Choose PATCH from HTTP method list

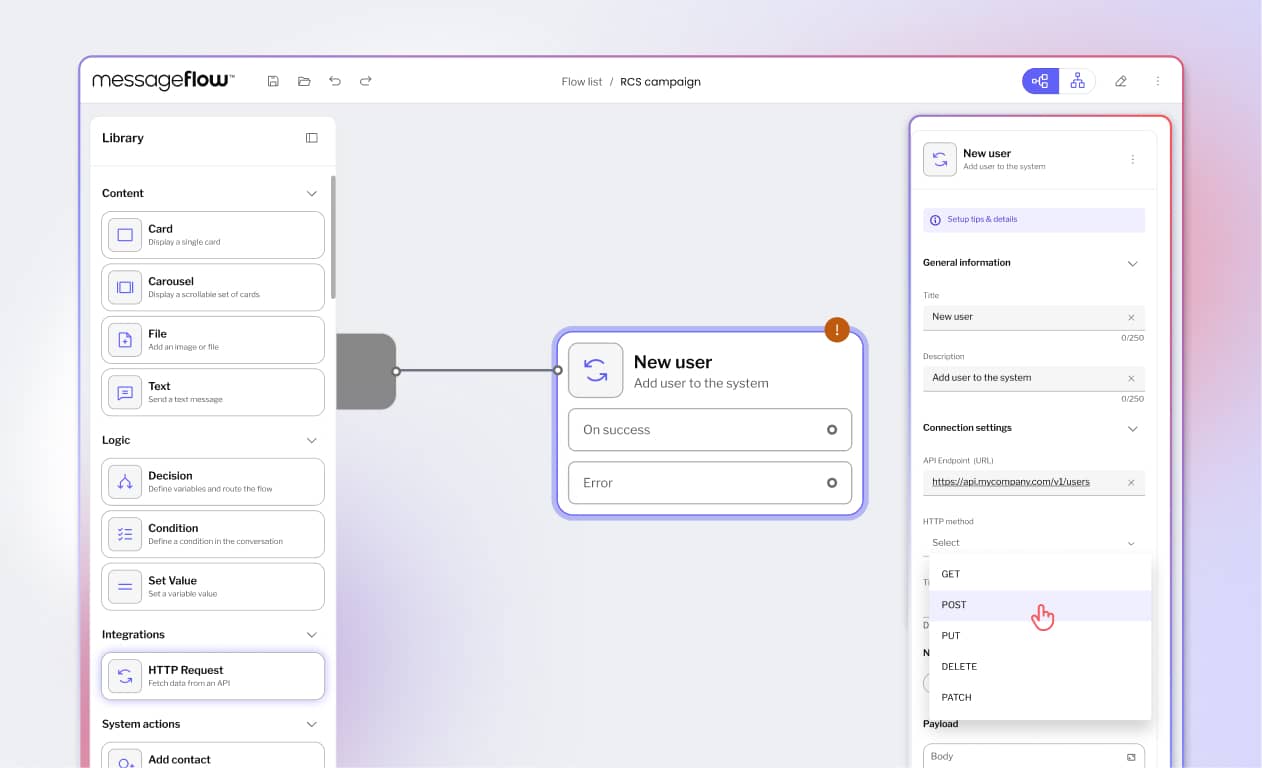pos(1040,698)
